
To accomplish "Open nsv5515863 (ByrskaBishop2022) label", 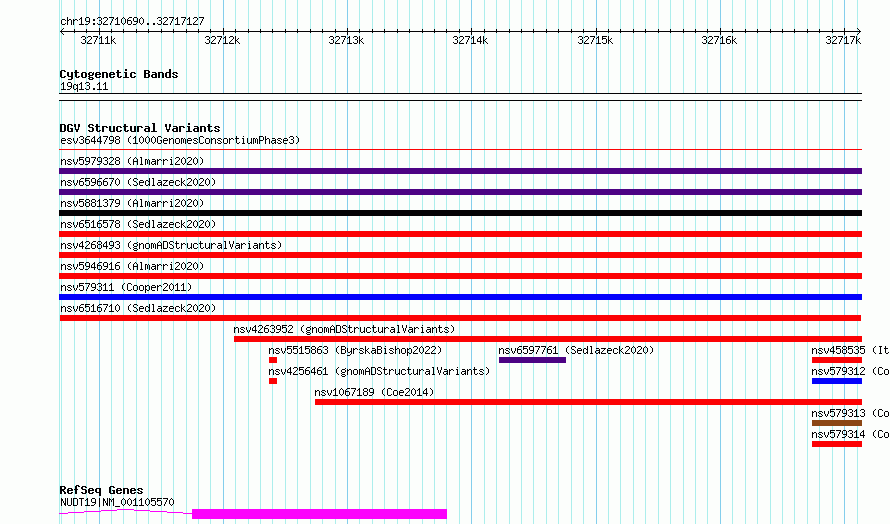I will pyautogui.click(x=355, y=350).
